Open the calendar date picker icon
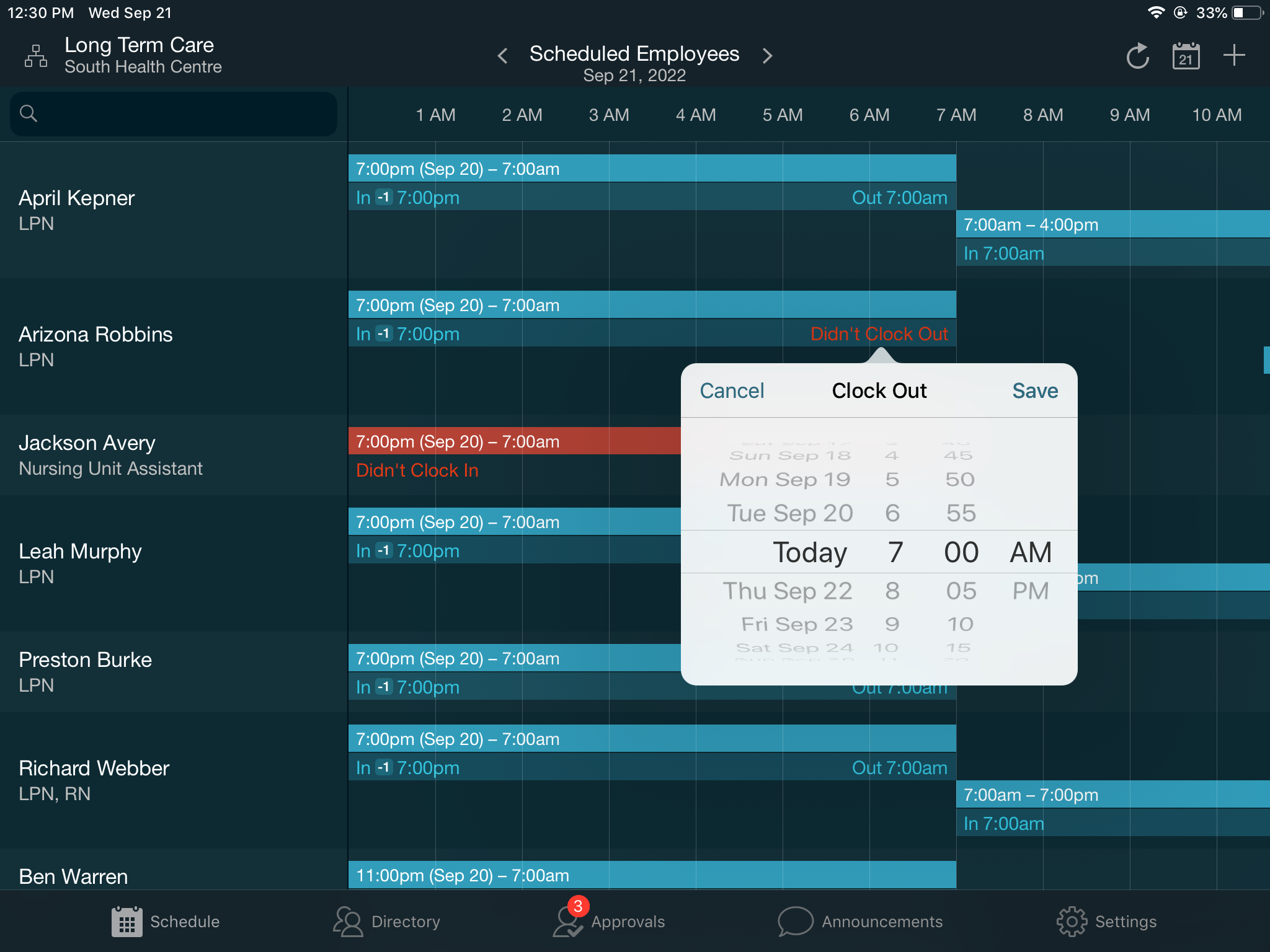 (x=1185, y=55)
